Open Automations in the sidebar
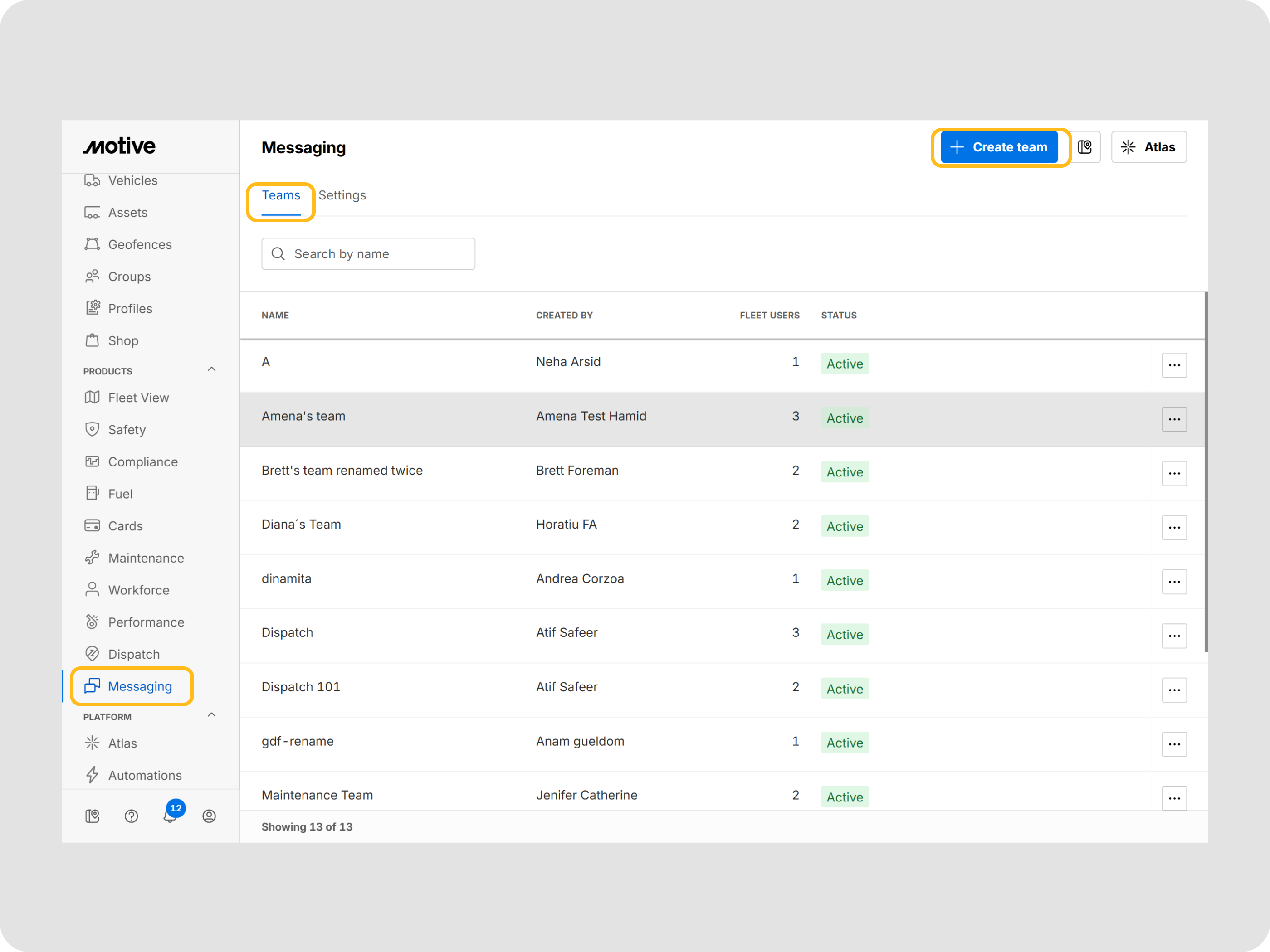This screenshot has width=1270, height=952. (x=133, y=776)
